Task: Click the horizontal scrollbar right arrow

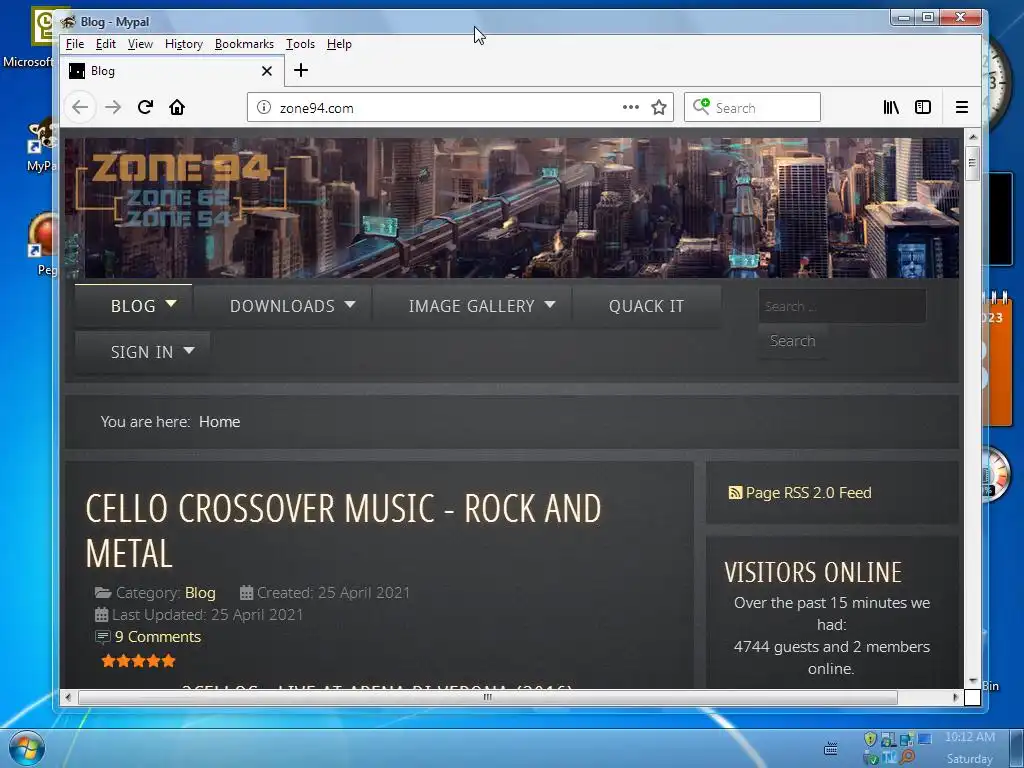Action: tap(955, 697)
